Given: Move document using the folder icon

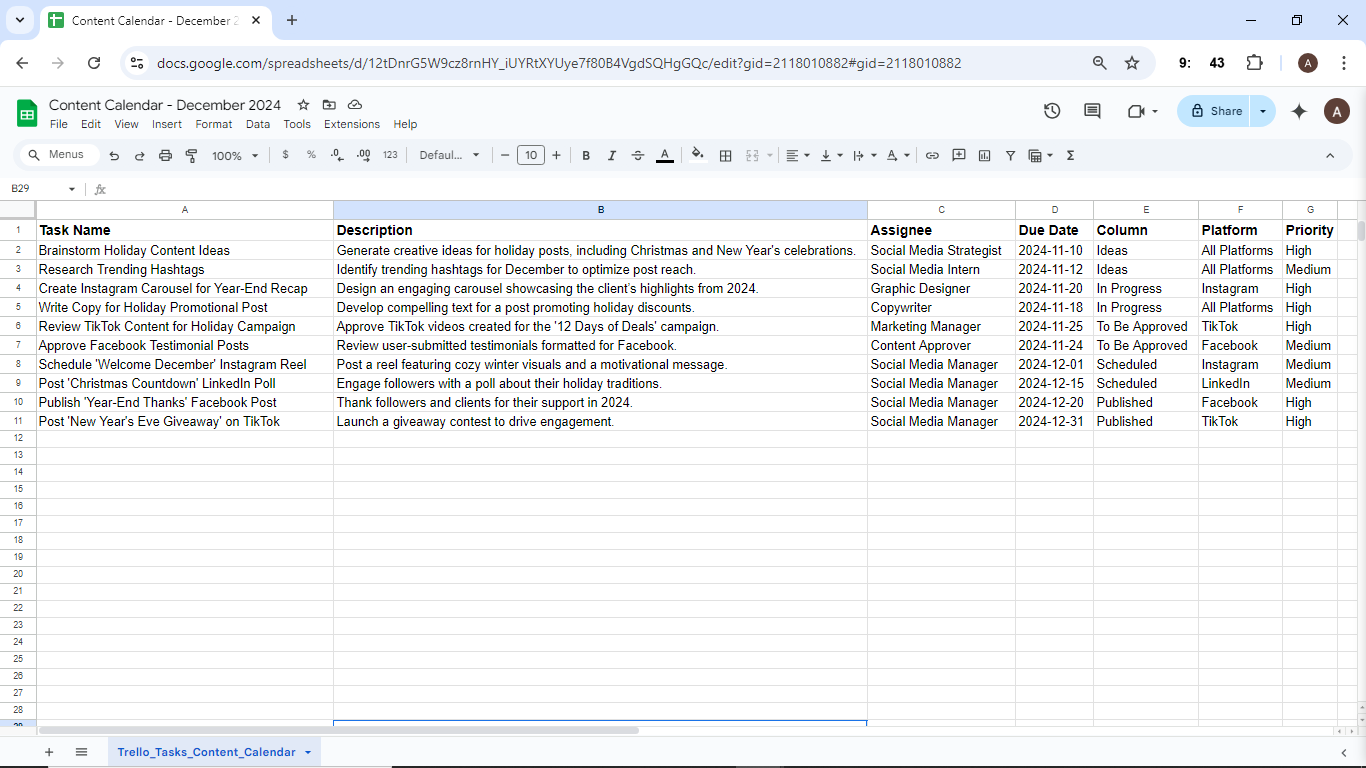Looking at the screenshot, I should [x=329, y=105].
